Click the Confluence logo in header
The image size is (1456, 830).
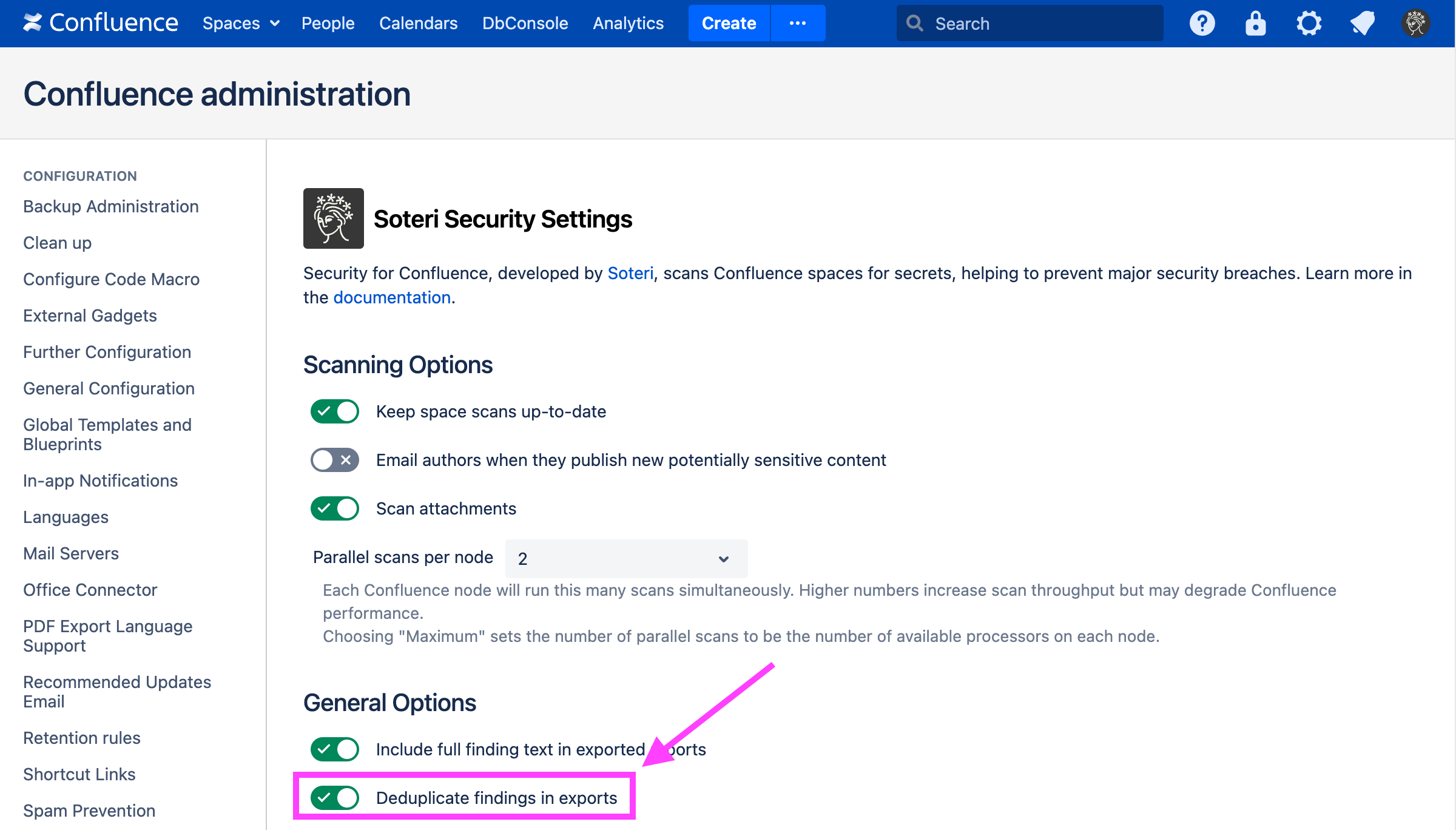point(100,23)
